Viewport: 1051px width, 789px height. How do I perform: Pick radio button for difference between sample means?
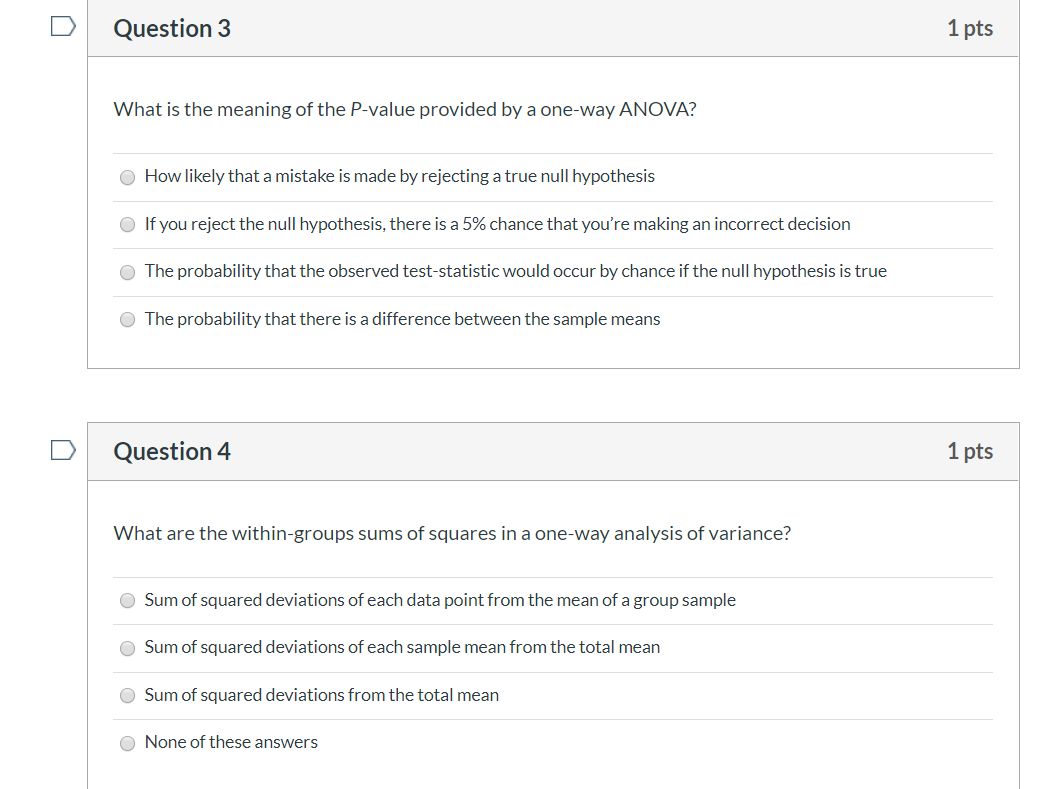click(x=127, y=320)
